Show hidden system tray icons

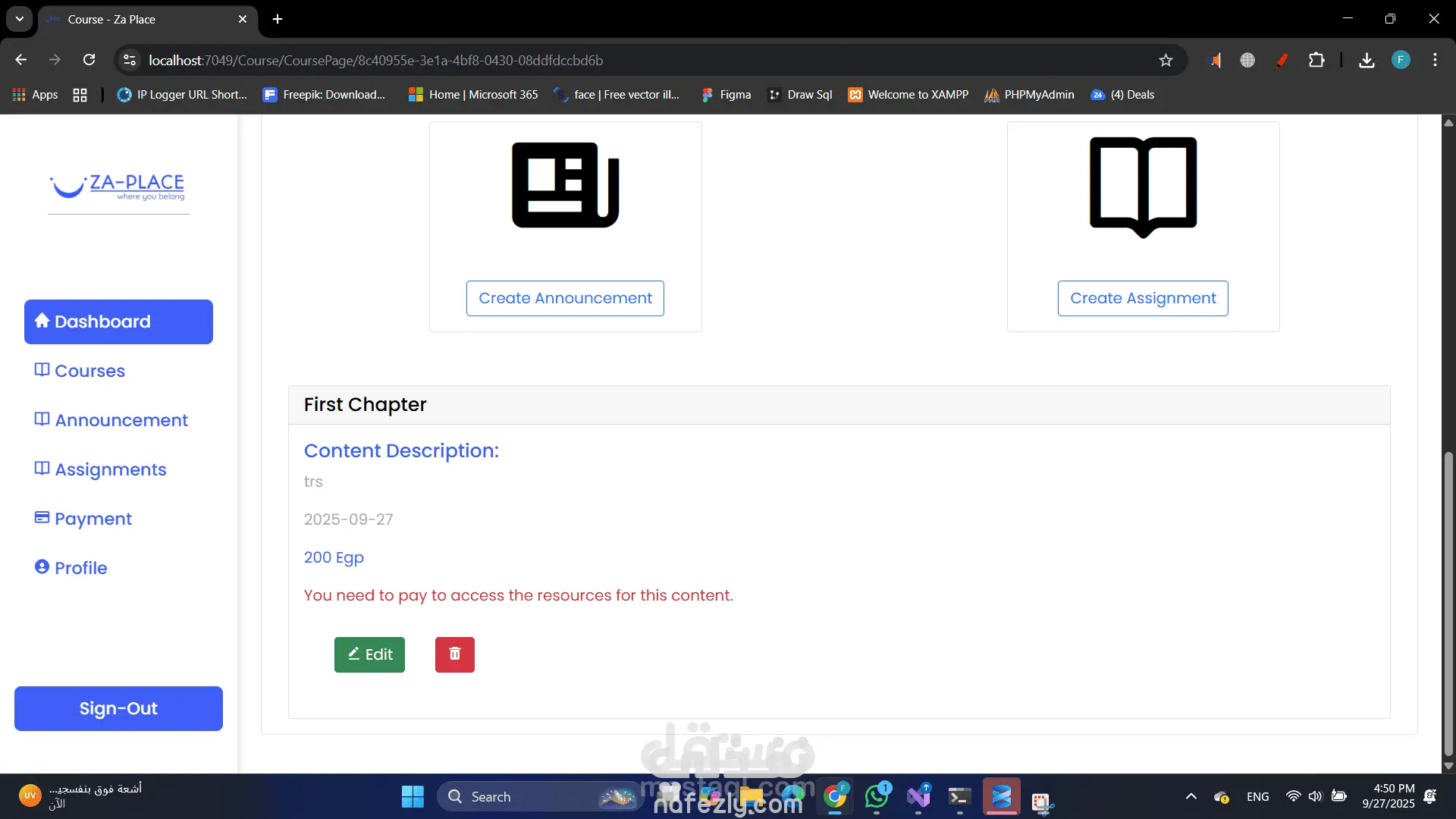pos(1191,796)
